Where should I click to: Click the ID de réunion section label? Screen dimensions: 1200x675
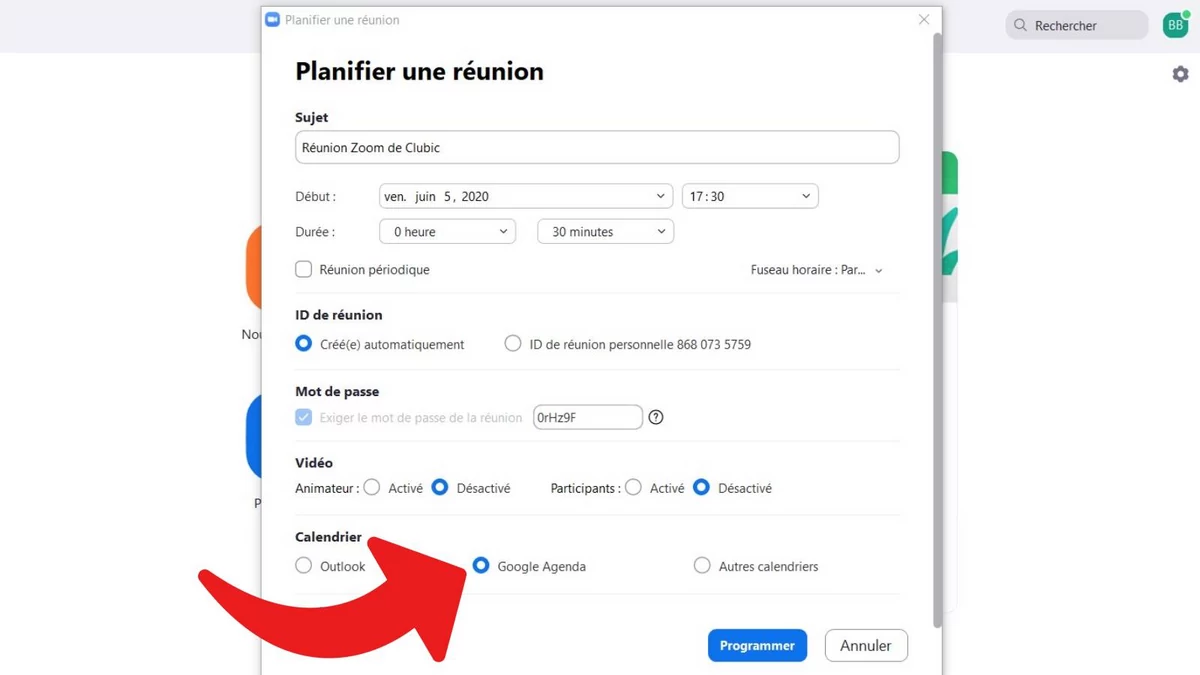point(339,315)
